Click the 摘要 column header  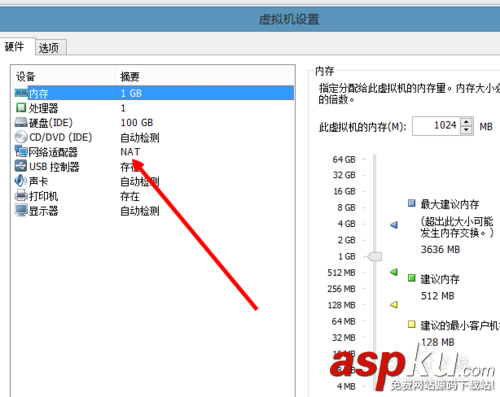click(x=205, y=76)
